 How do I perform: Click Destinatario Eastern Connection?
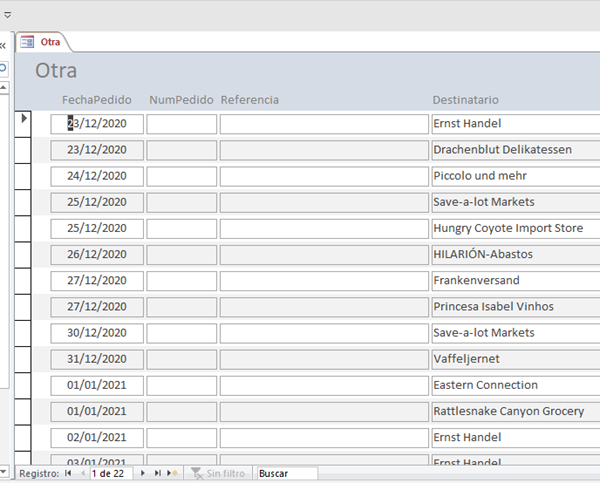coord(516,385)
